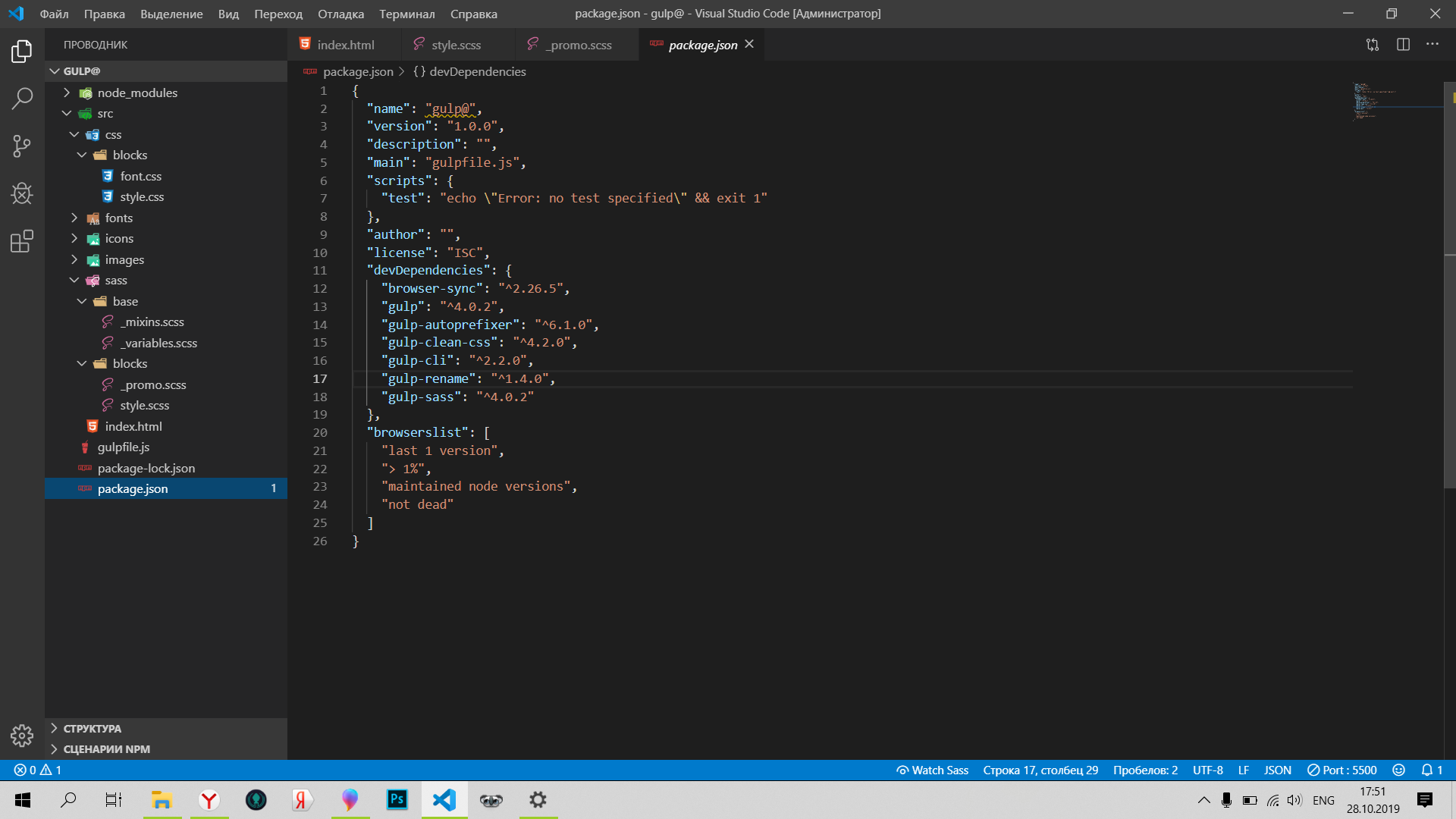The width and height of the screenshot is (1456, 819).
Task: Open the Правка menu
Action: pyautogui.click(x=105, y=14)
